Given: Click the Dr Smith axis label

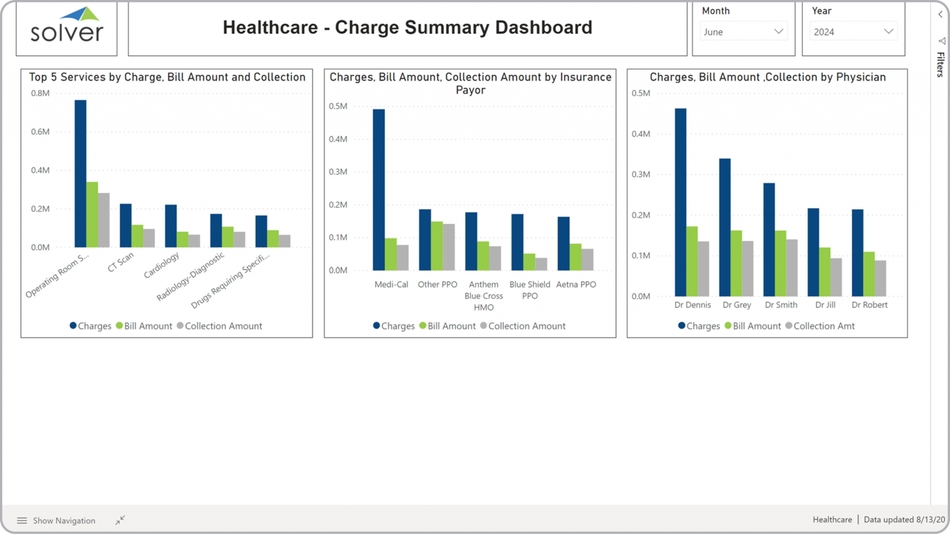Looking at the screenshot, I should click(781, 305).
